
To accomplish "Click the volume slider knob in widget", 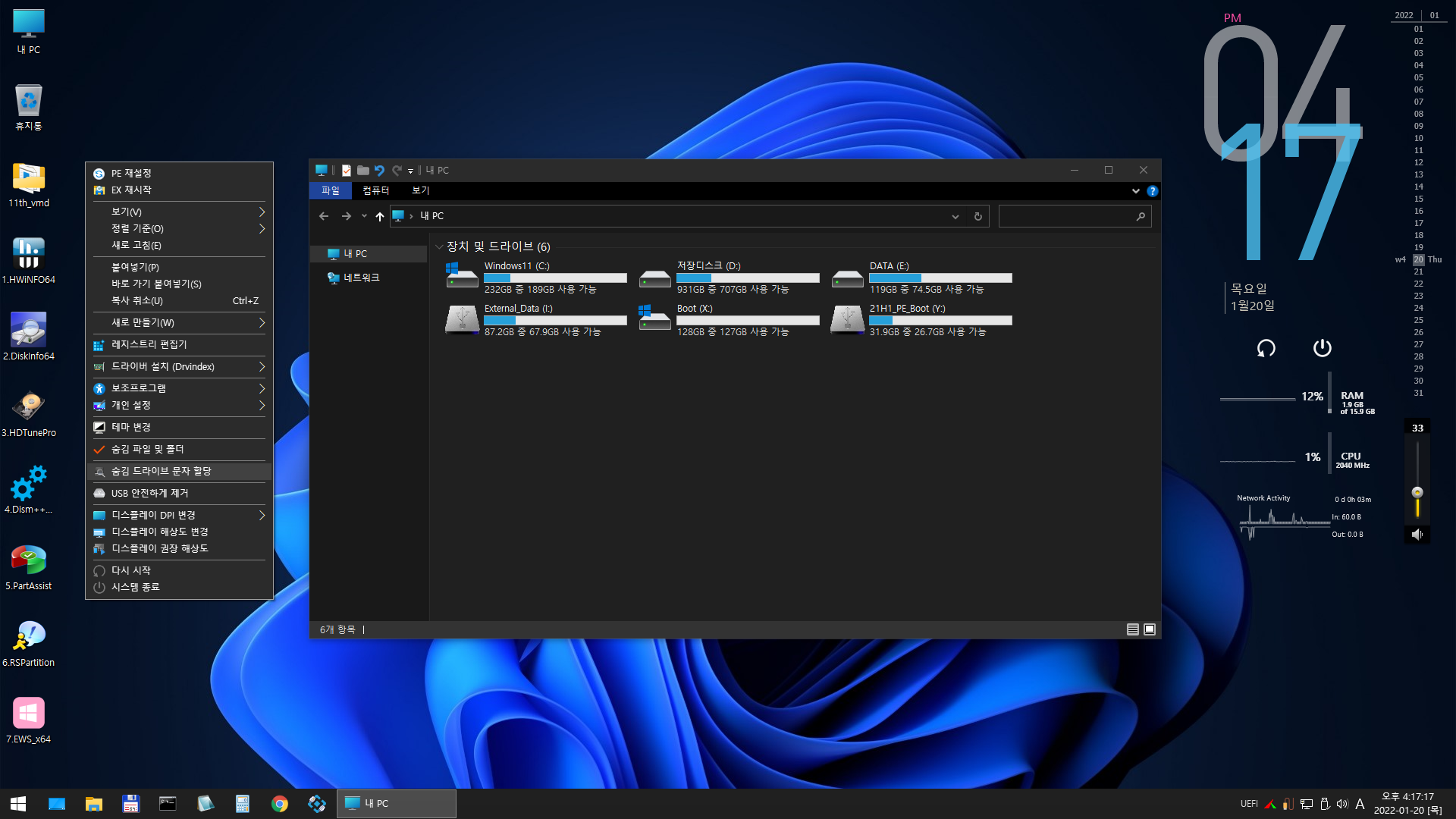I will point(1417,492).
